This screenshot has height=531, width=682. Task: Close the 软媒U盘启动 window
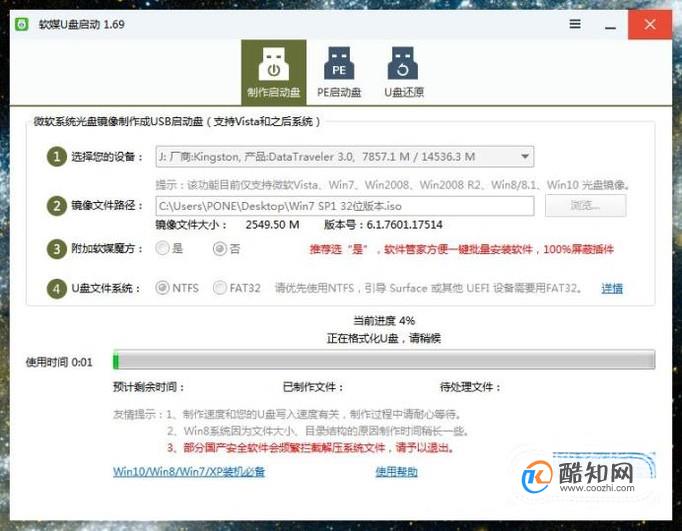point(650,24)
